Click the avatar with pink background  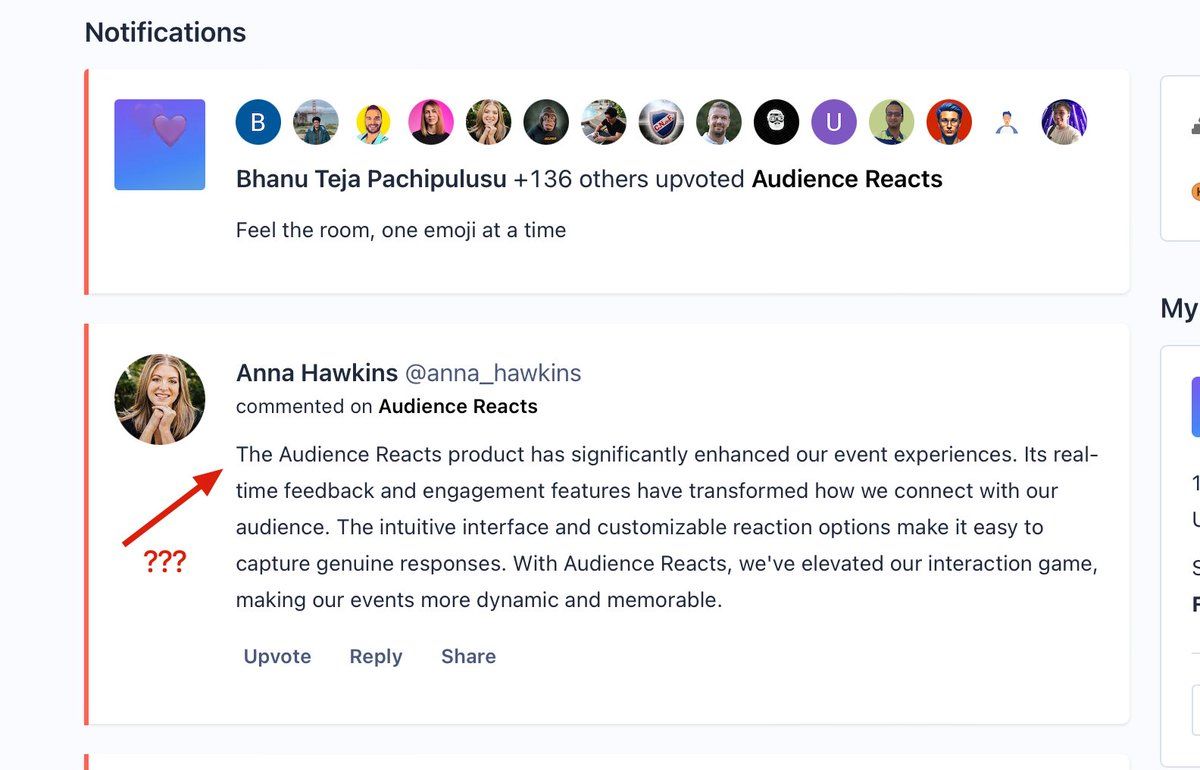pos(431,122)
